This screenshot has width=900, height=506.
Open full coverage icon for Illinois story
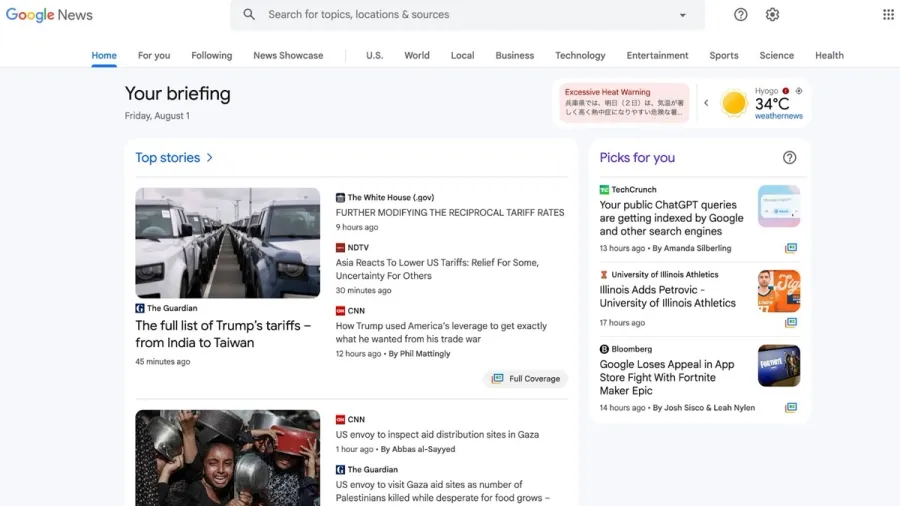791,322
